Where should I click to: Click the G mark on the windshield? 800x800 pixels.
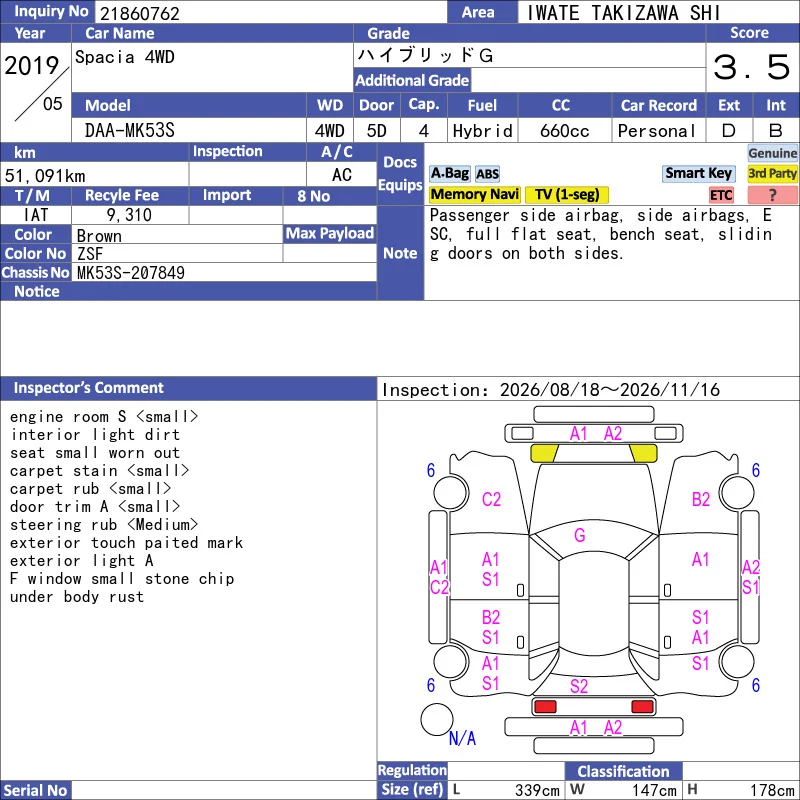click(x=580, y=535)
